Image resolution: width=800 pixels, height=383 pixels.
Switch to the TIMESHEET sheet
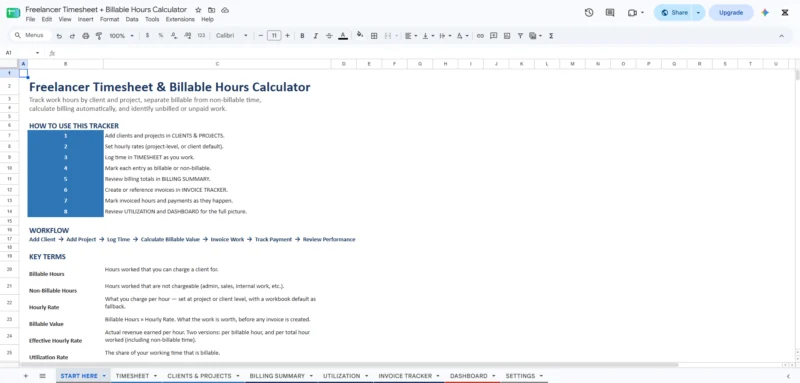click(x=132, y=376)
